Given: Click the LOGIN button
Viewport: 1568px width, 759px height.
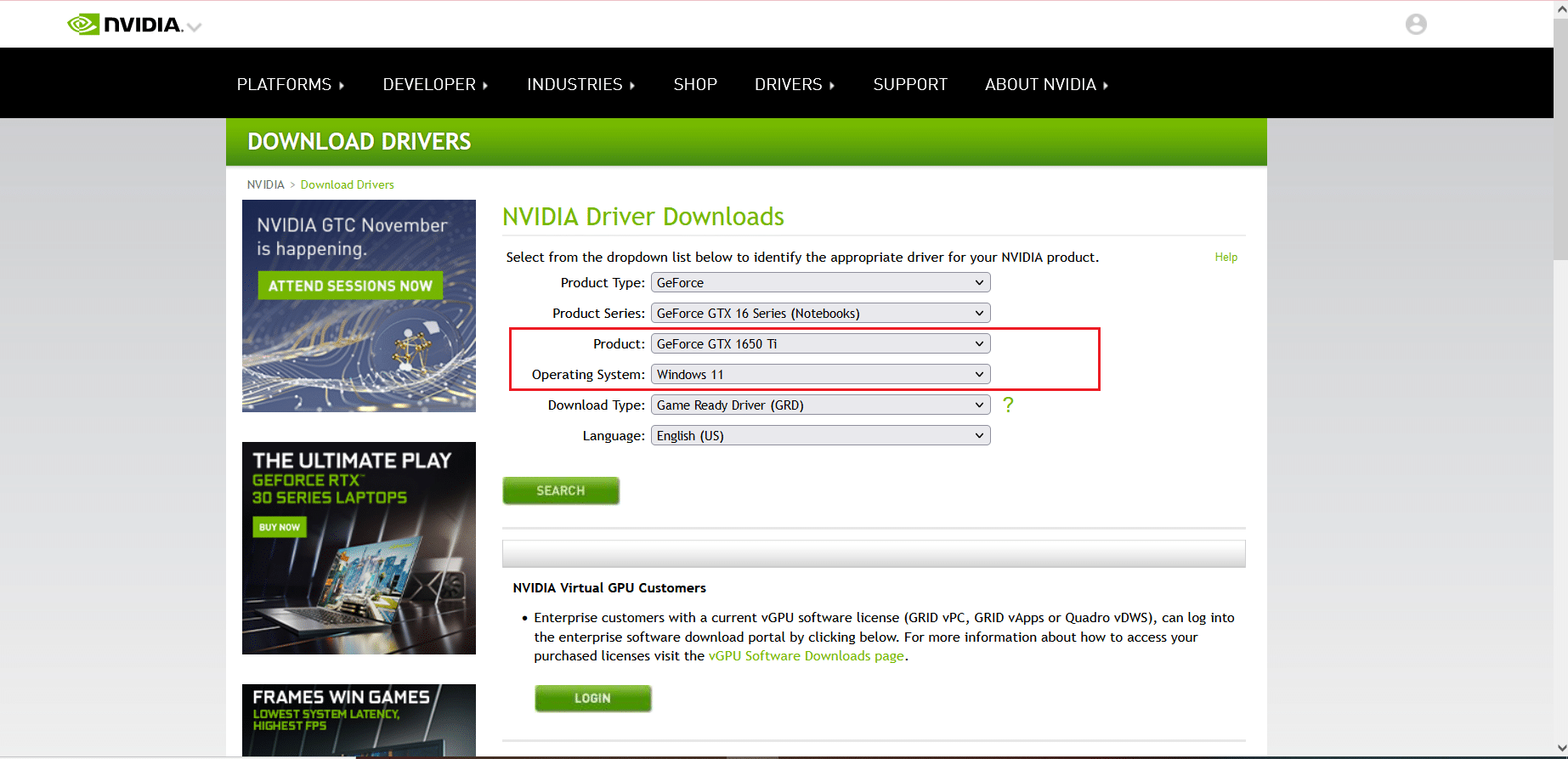Looking at the screenshot, I should [x=593, y=698].
